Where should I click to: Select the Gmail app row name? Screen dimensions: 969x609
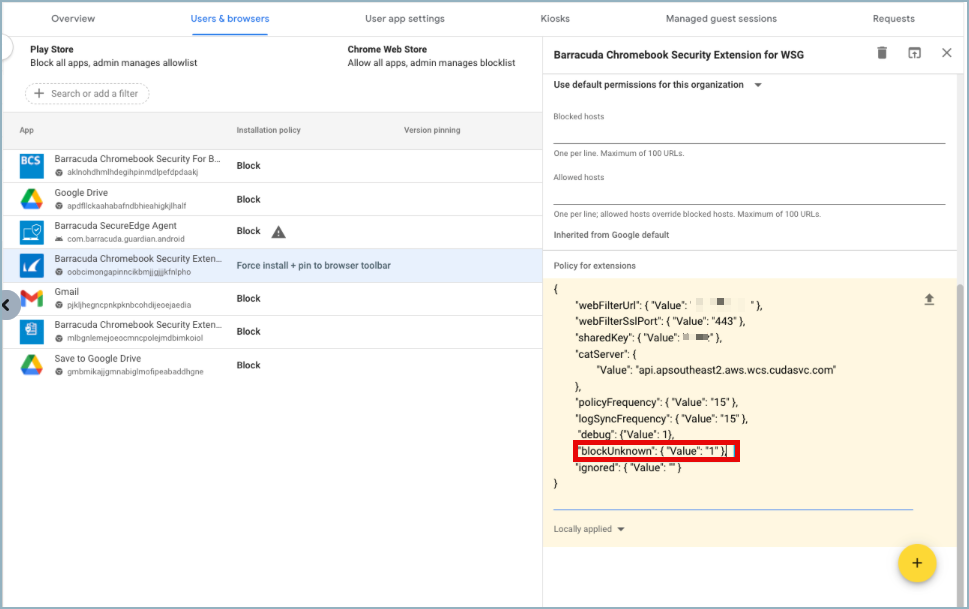tap(66, 292)
